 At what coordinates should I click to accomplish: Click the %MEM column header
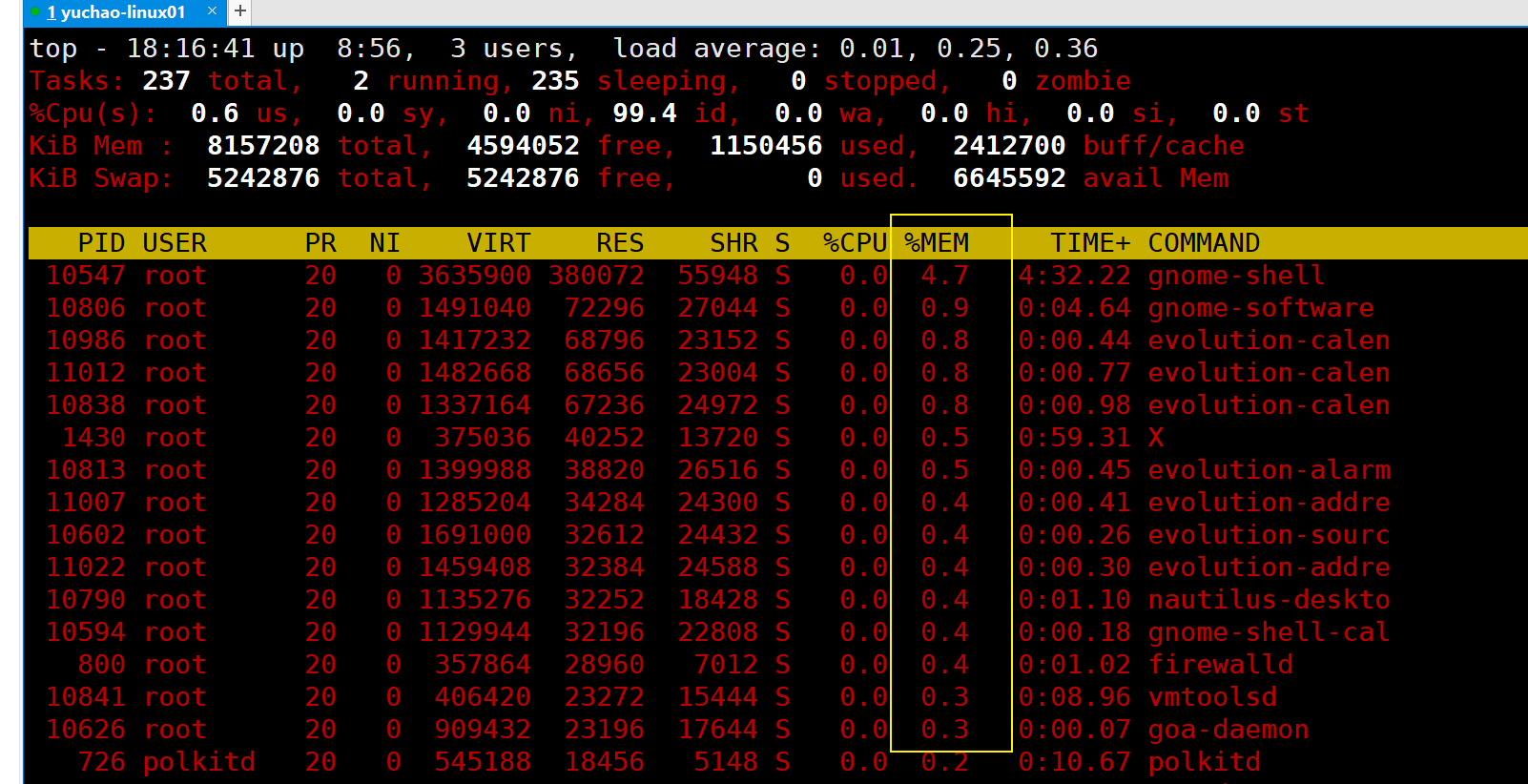pyautogui.click(x=937, y=243)
